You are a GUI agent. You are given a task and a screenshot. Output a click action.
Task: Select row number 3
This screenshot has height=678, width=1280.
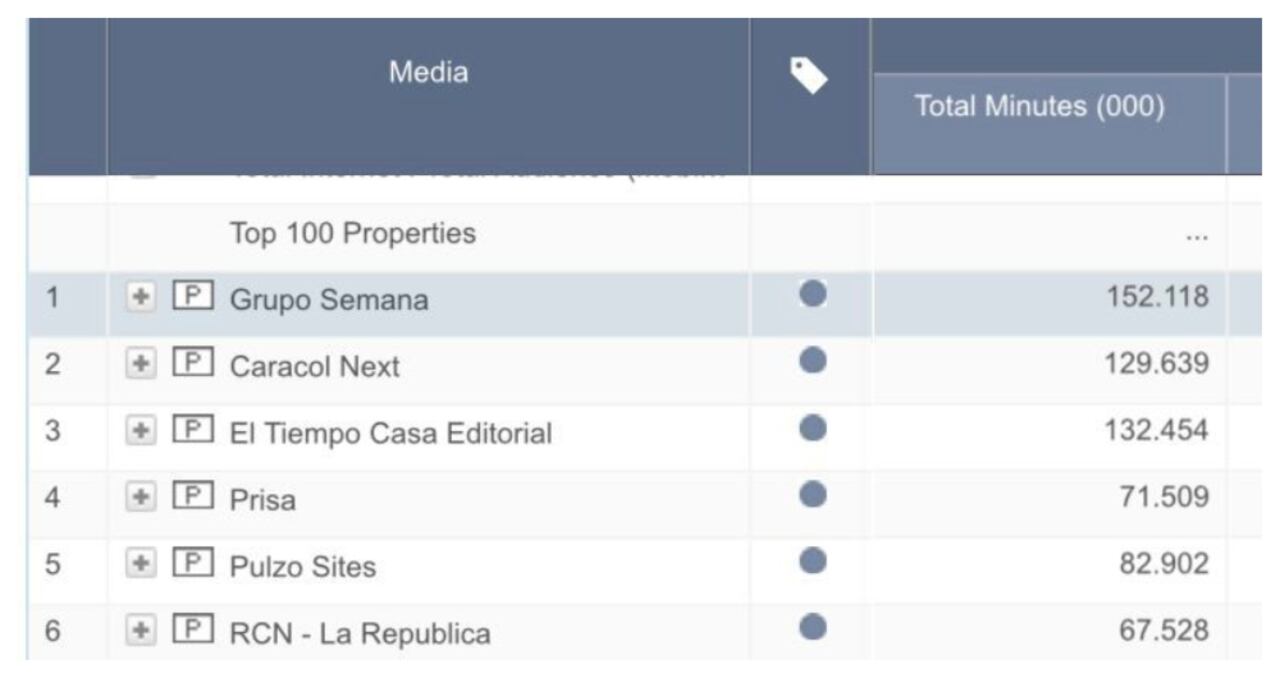point(53,432)
